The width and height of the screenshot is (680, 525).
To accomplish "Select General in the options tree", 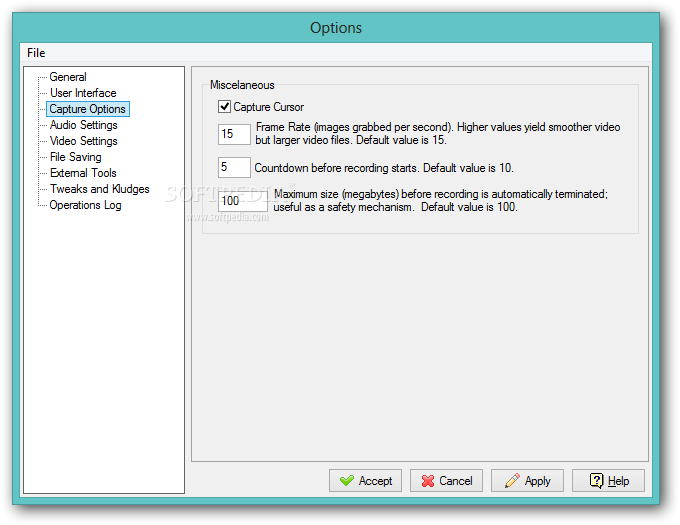I will click(68, 77).
